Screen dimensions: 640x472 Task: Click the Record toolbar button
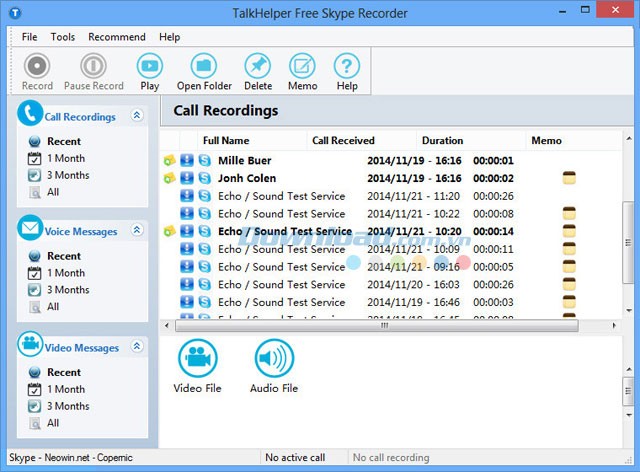click(x=37, y=72)
